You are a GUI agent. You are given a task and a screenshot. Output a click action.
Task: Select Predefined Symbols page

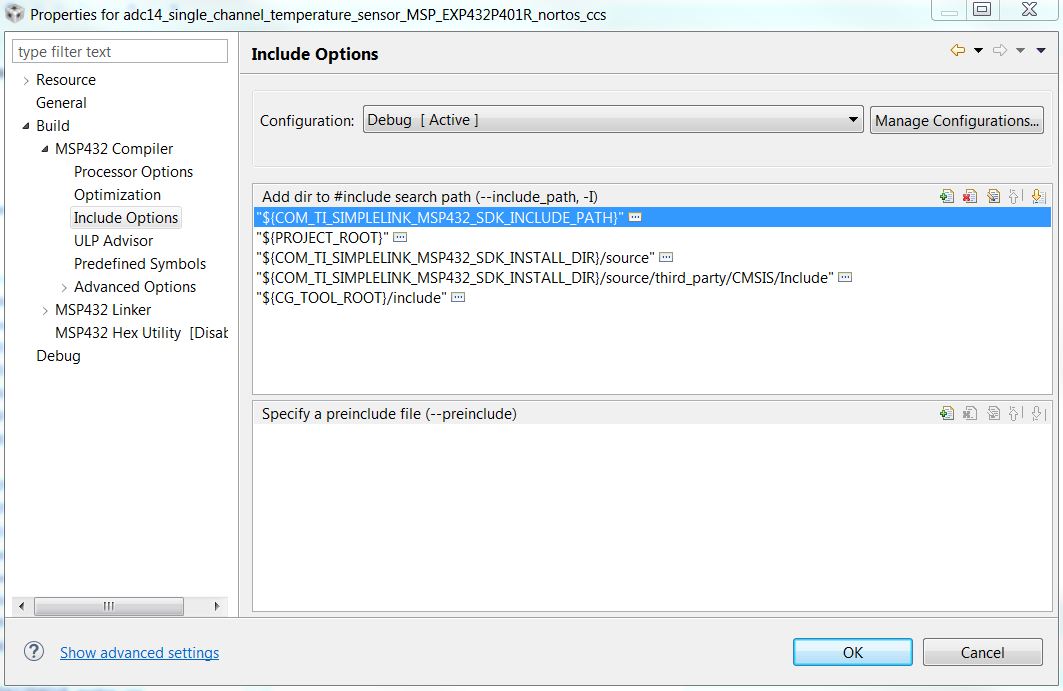pyautogui.click(x=140, y=264)
